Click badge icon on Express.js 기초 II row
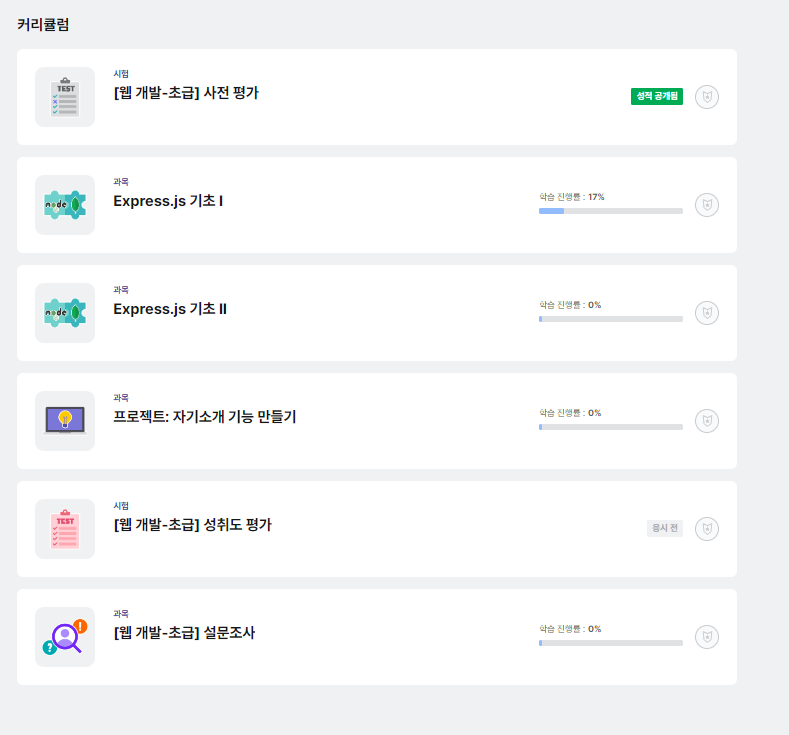 coord(706,313)
